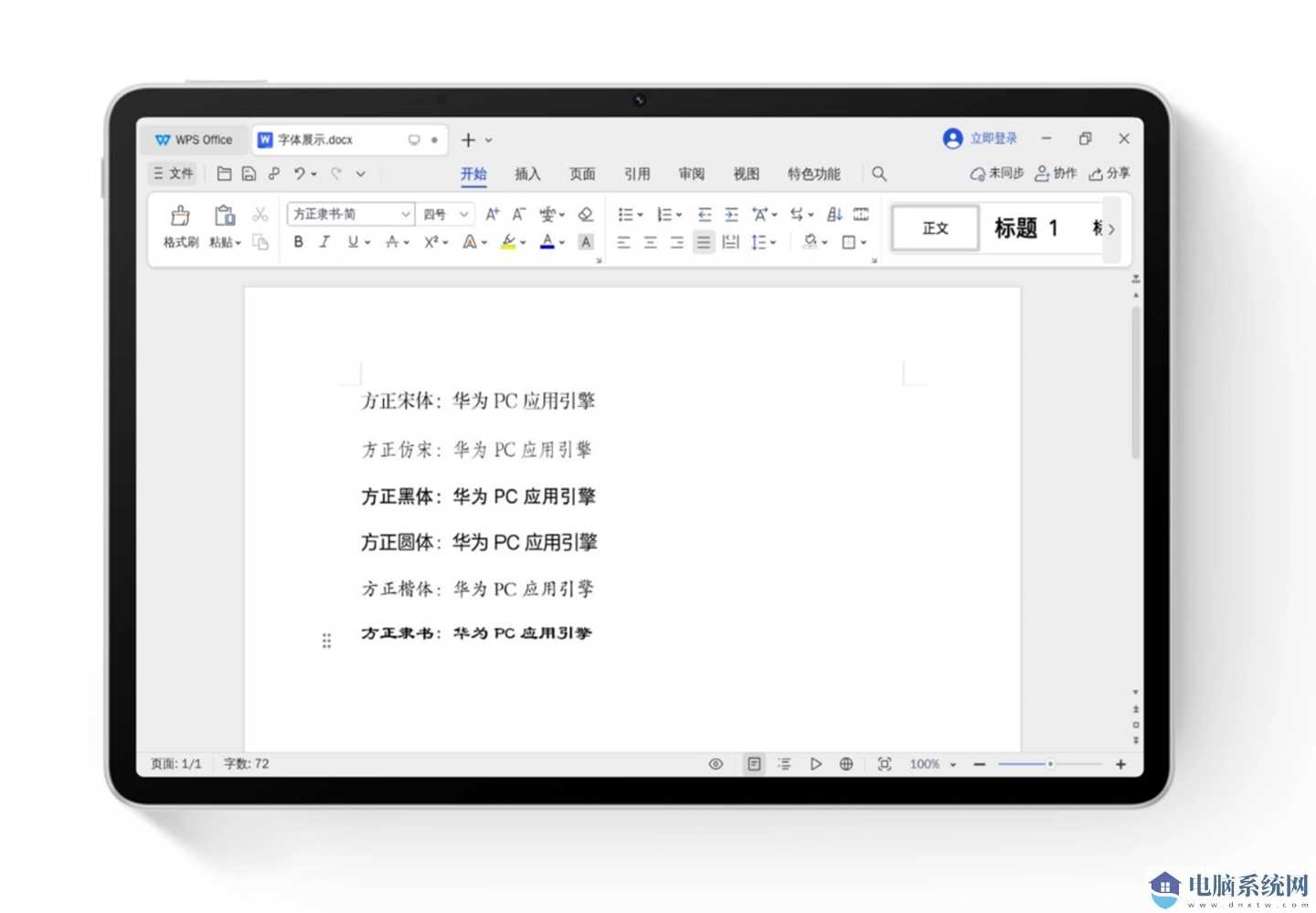1316x913 pixels.
Task: Expand the bullet list dropdown arrow
Action: pos(640,215)
